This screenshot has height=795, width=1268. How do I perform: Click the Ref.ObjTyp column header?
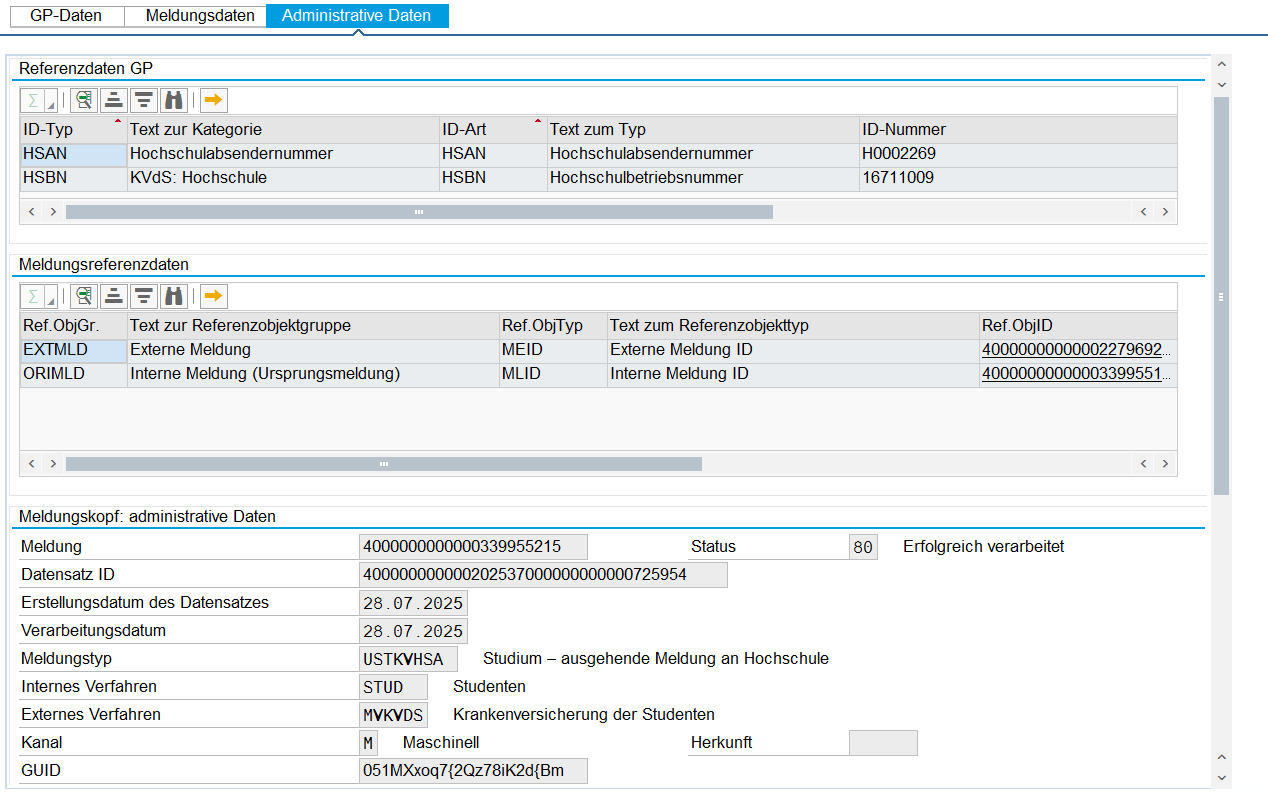coord(553,326)
